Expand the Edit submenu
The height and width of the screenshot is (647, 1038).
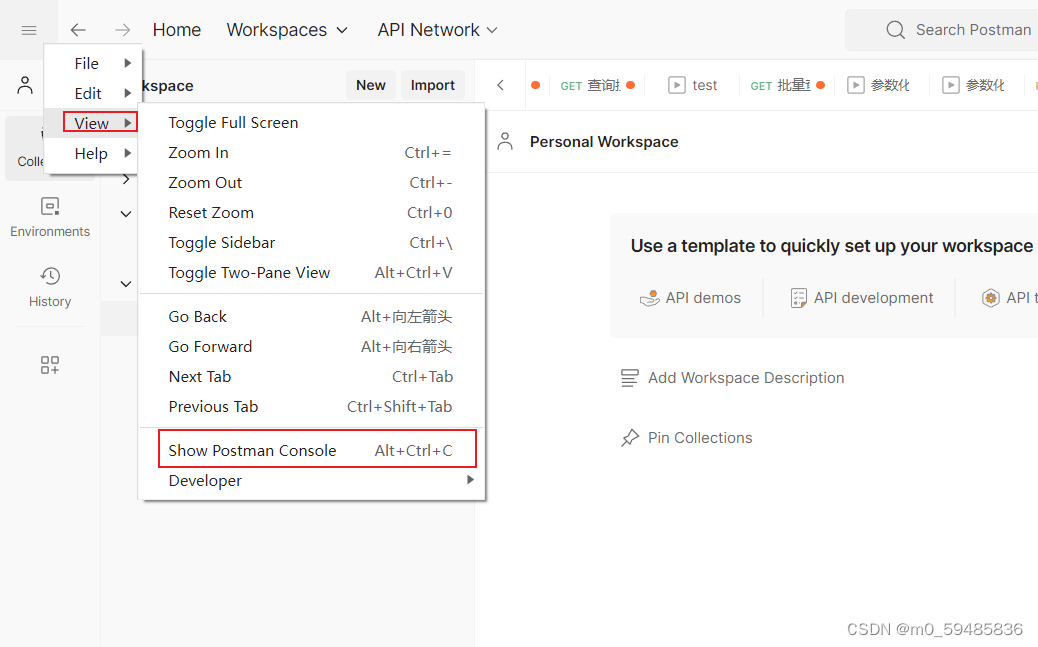click(92, 93)
